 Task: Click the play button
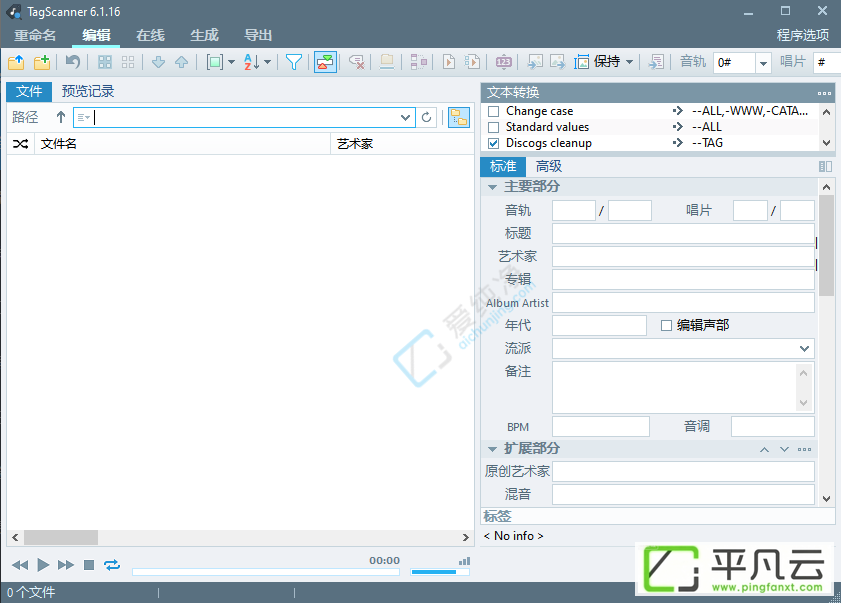[43, 565]
